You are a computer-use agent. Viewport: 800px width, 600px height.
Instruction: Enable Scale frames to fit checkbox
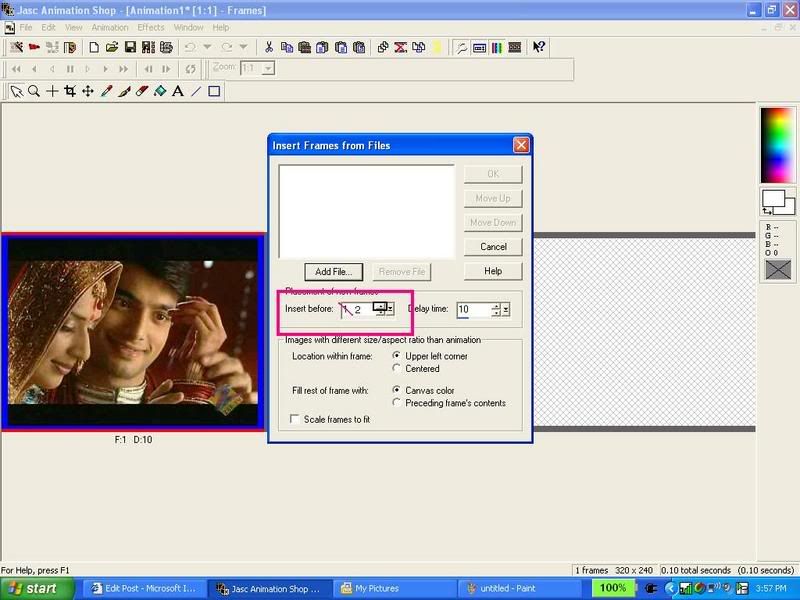click(295, 419)
